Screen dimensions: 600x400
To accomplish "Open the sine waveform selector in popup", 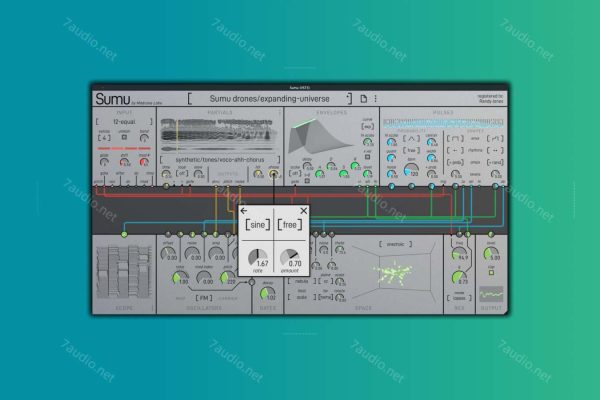I will (257, 225).
